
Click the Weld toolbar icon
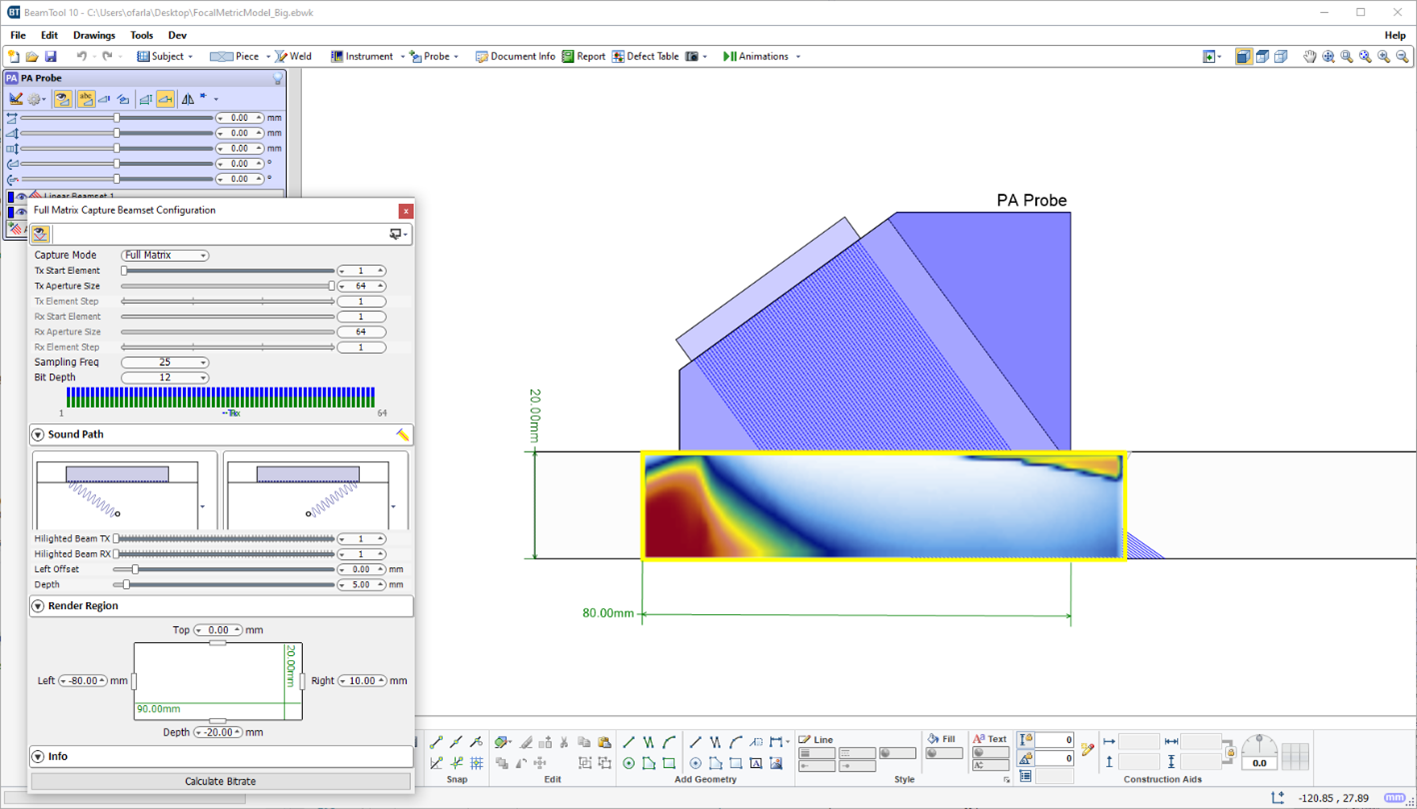click(293, 57)
